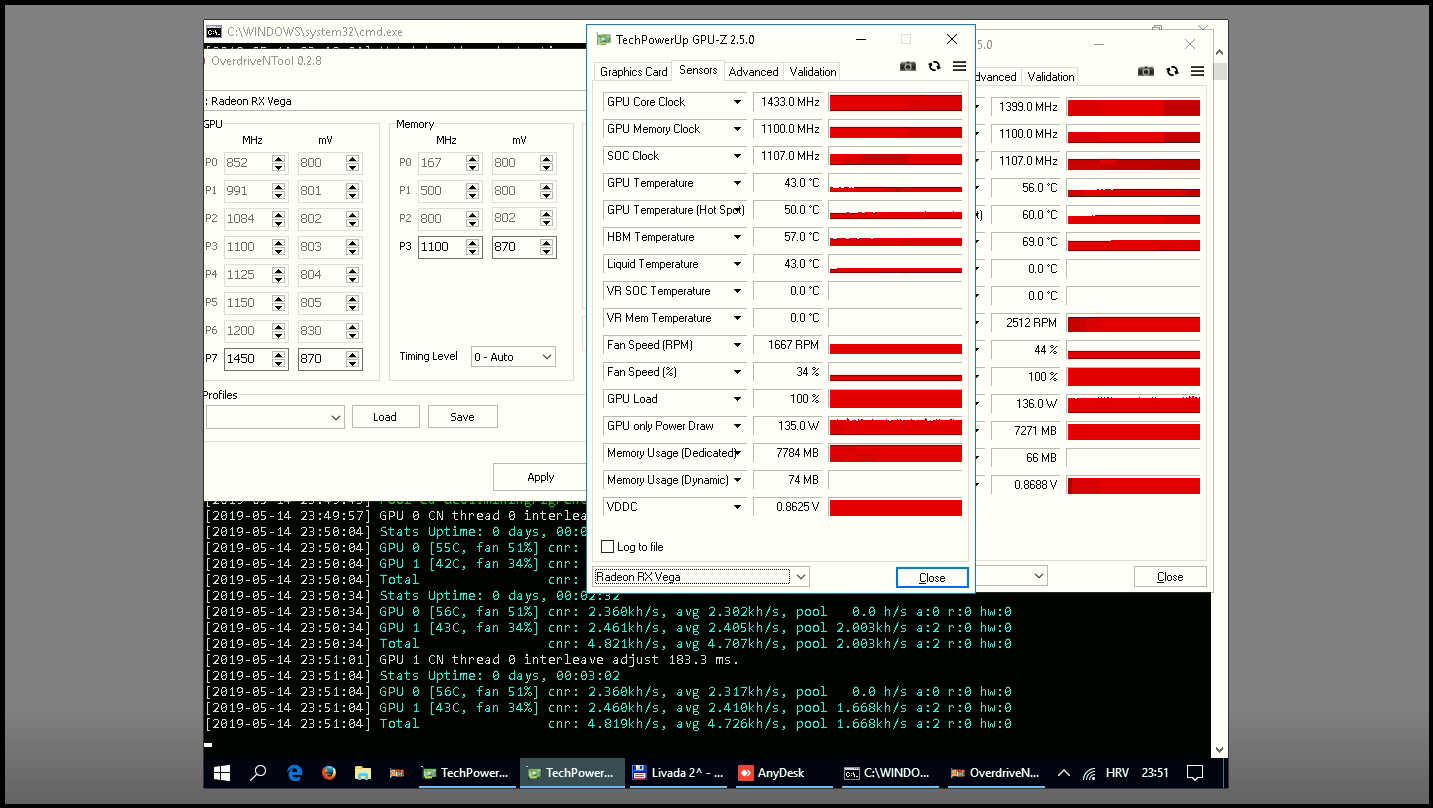Open File Explorer from the taskbar
Image resolution: width=1433 pixels, height=808 pixels.
pos(363,772)
